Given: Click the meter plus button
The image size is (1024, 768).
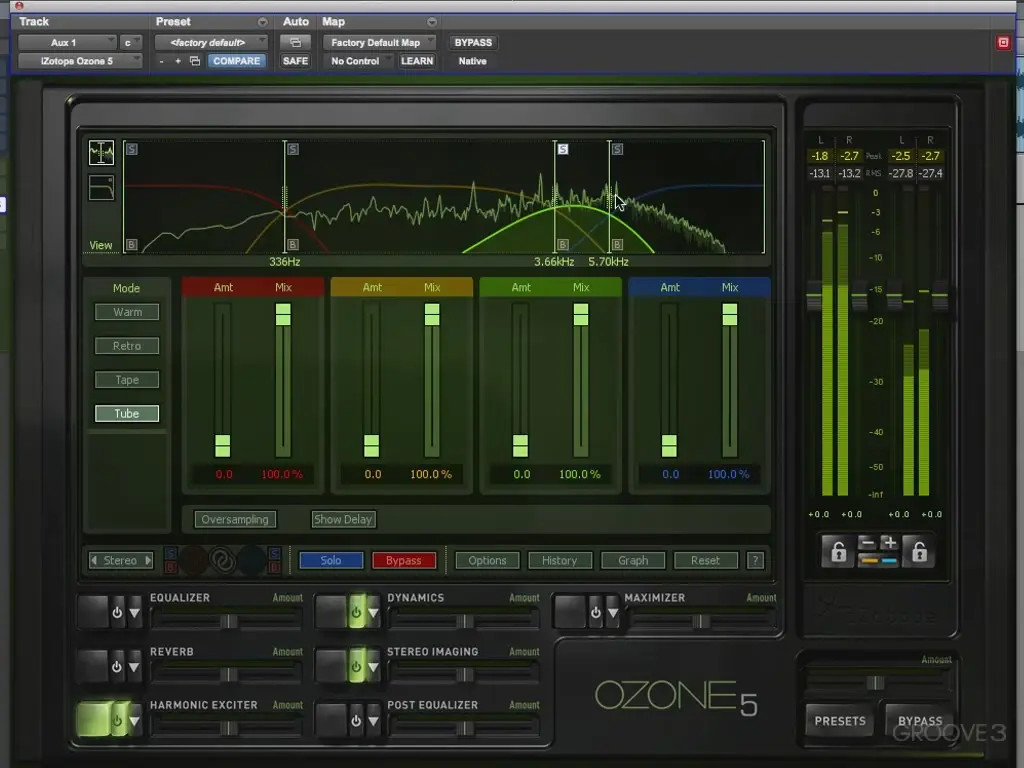Looking at the screenshot, I should (x=889, y=543).
